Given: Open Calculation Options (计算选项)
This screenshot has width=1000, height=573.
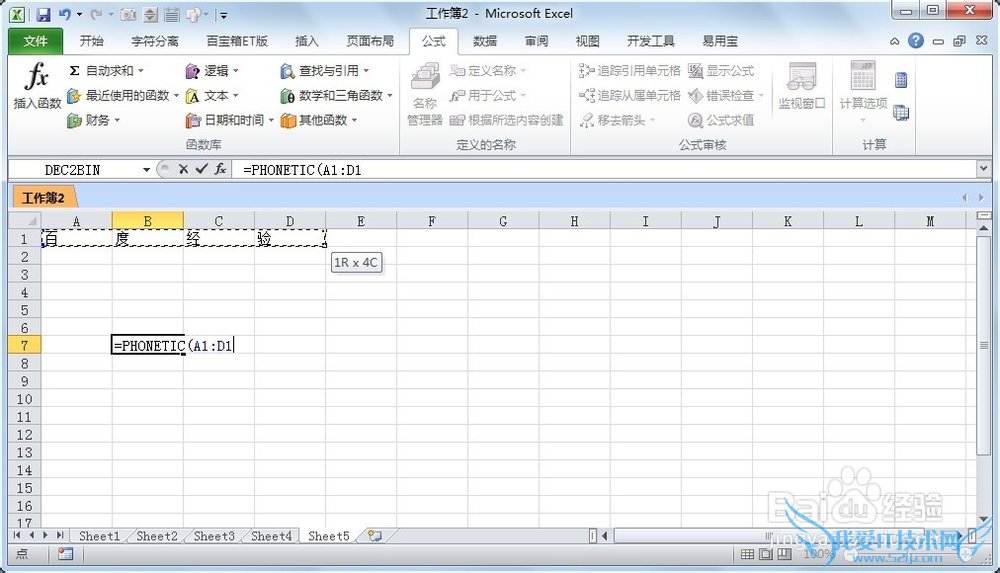Looking at the screenshot, I should click(x=863, y=93).
